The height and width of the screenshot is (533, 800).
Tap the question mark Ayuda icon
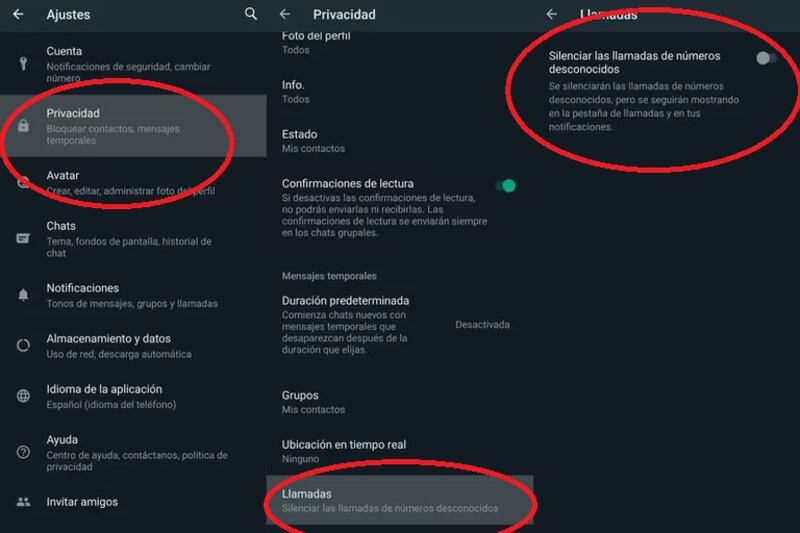tap(23, 452)
